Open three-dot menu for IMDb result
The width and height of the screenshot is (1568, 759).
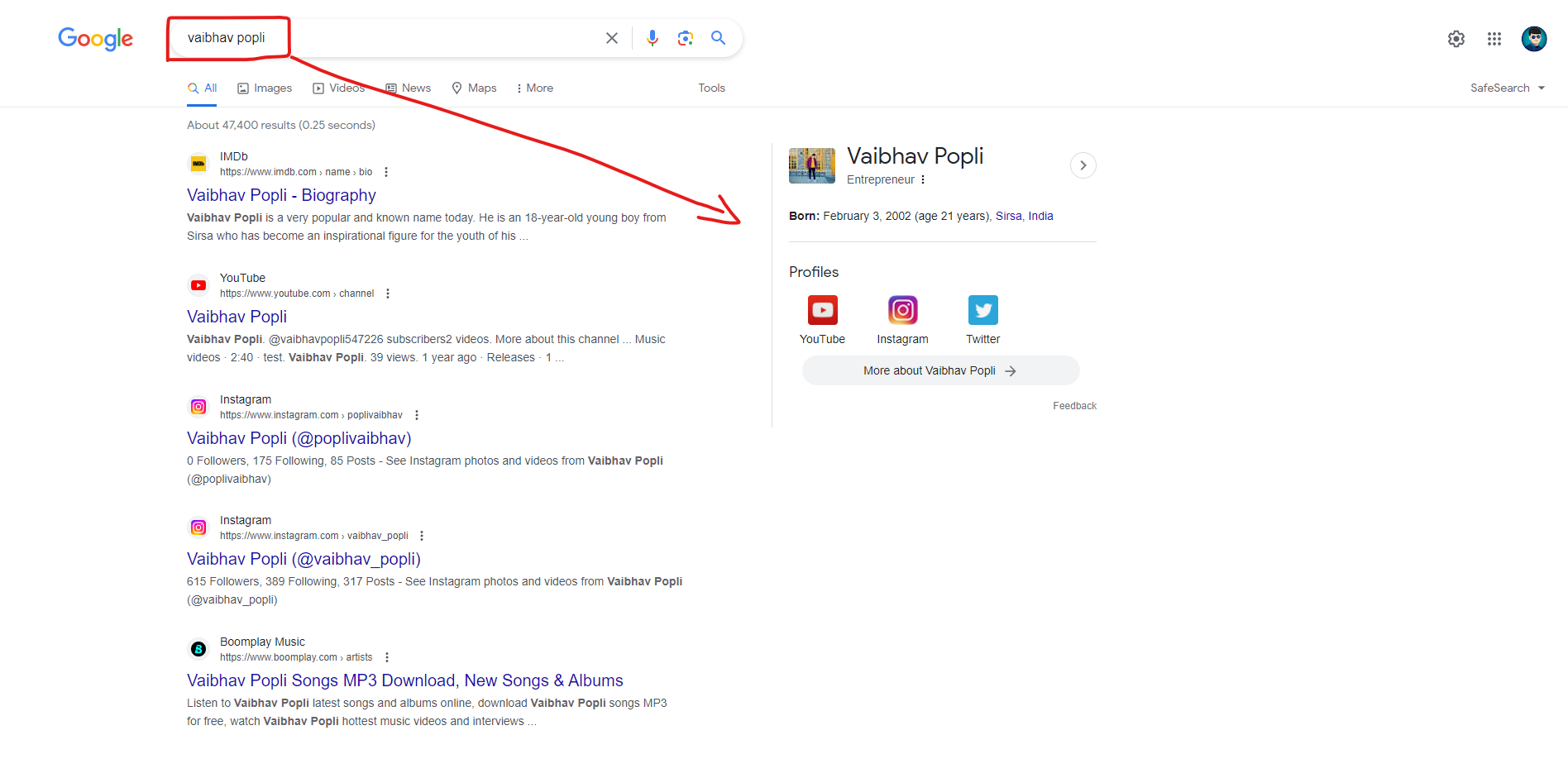(x=386, y=172)
